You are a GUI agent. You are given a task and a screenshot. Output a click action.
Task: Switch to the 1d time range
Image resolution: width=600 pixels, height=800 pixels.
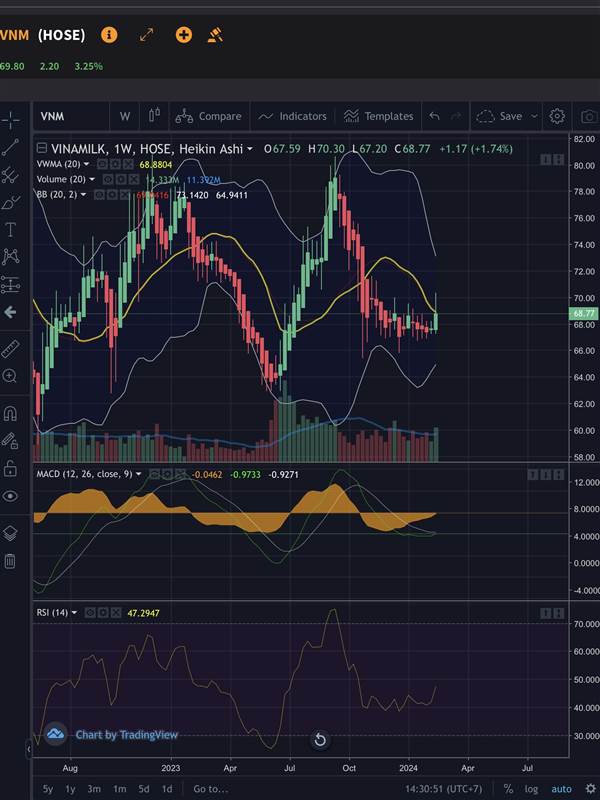[x=167, y=789]
